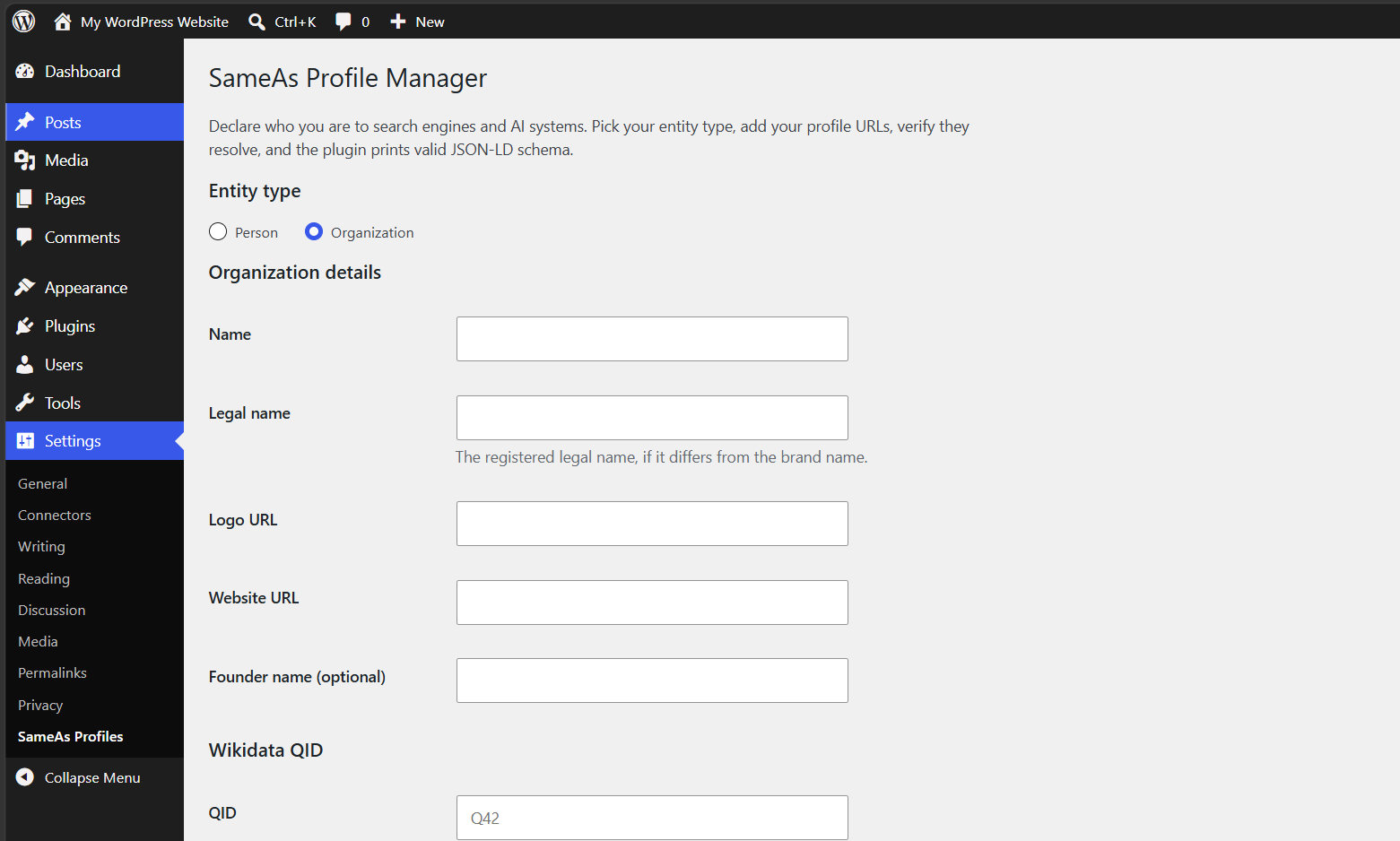Click the Ctrl+K command palette label
Image resolution: width=1400 pixels, height=841 pixels.
pyautogui.click(x=295, y=22)
